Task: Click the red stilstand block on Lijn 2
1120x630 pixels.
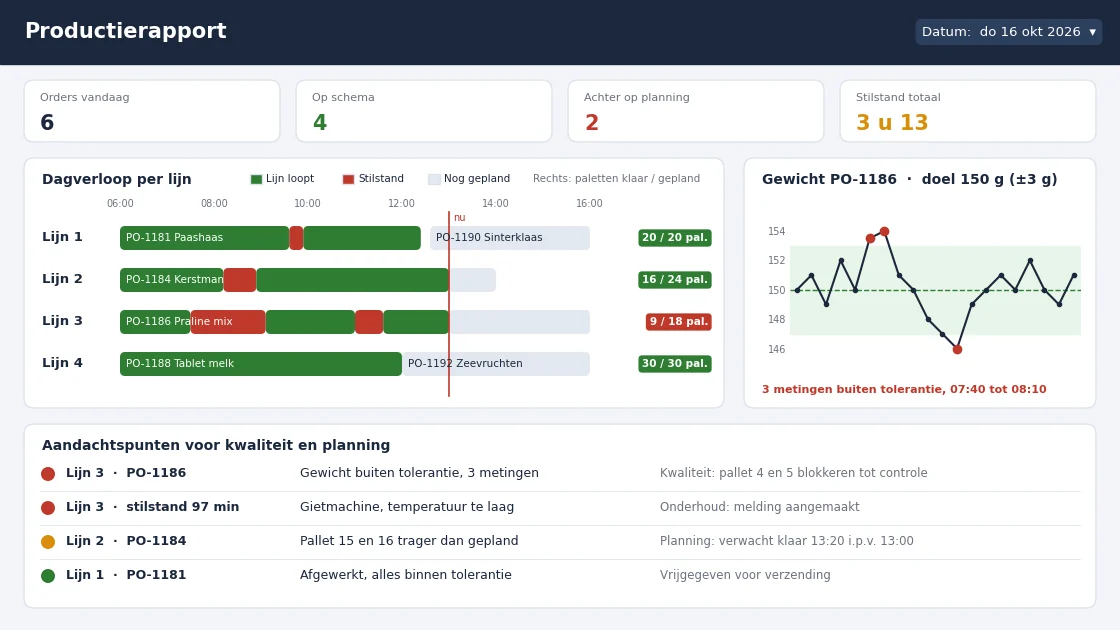Action: point(240,280)
